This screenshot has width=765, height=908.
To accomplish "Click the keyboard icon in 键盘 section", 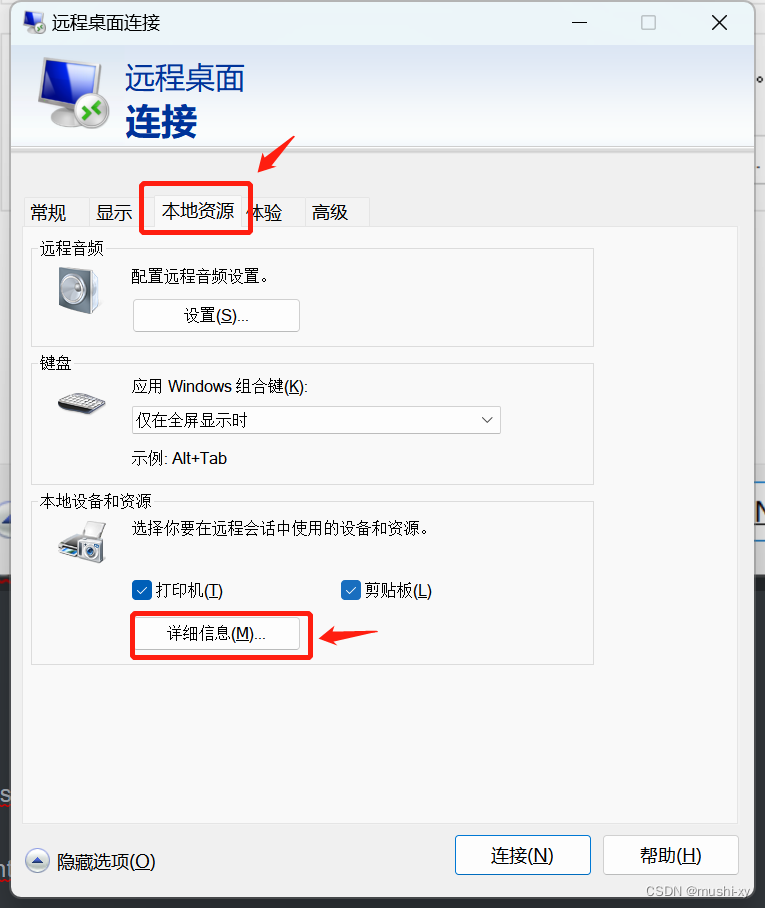I will (x=82, y=403).
